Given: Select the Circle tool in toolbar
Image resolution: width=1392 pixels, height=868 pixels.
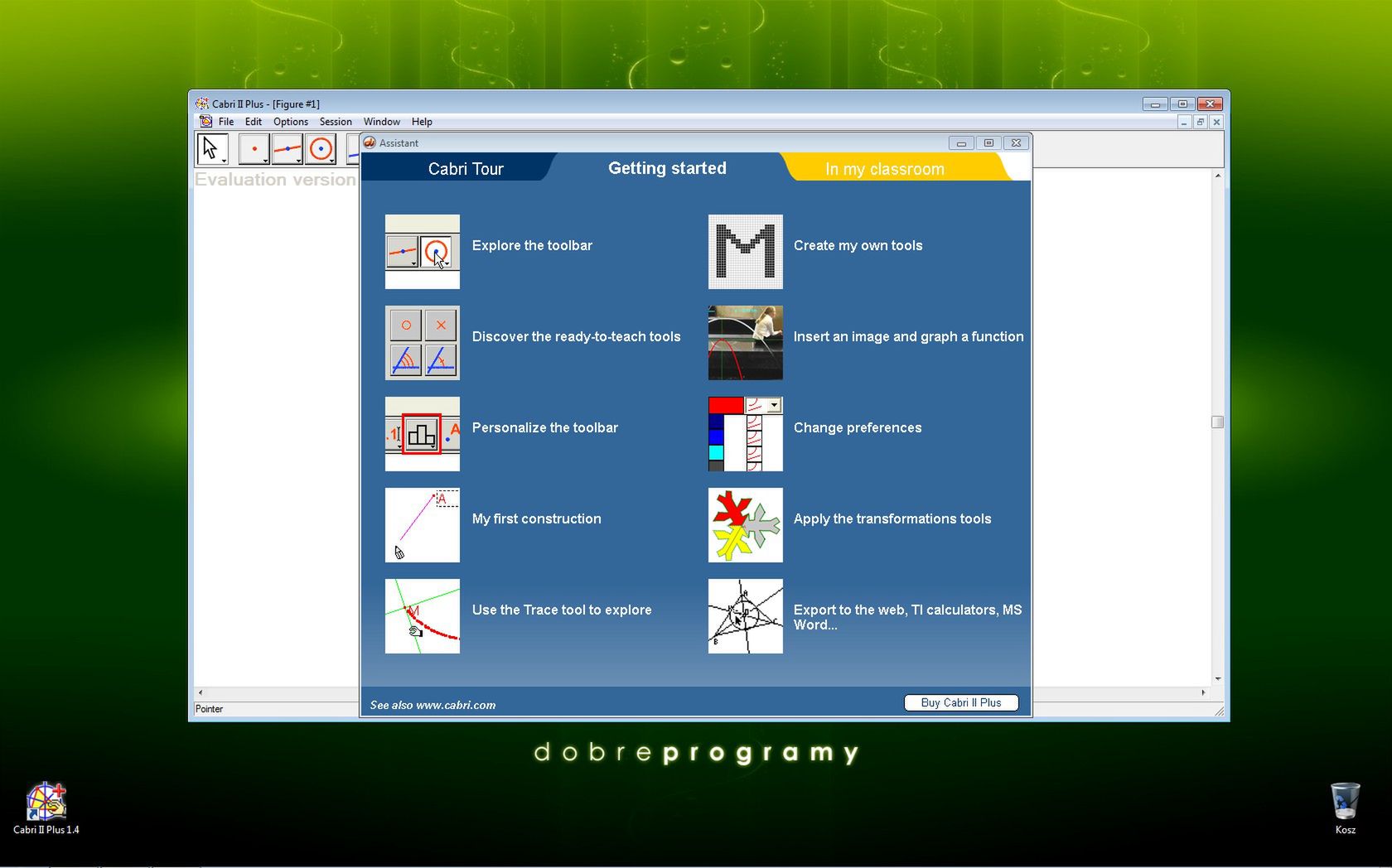Looking at the screenshot, I should (x=321, y=149).
